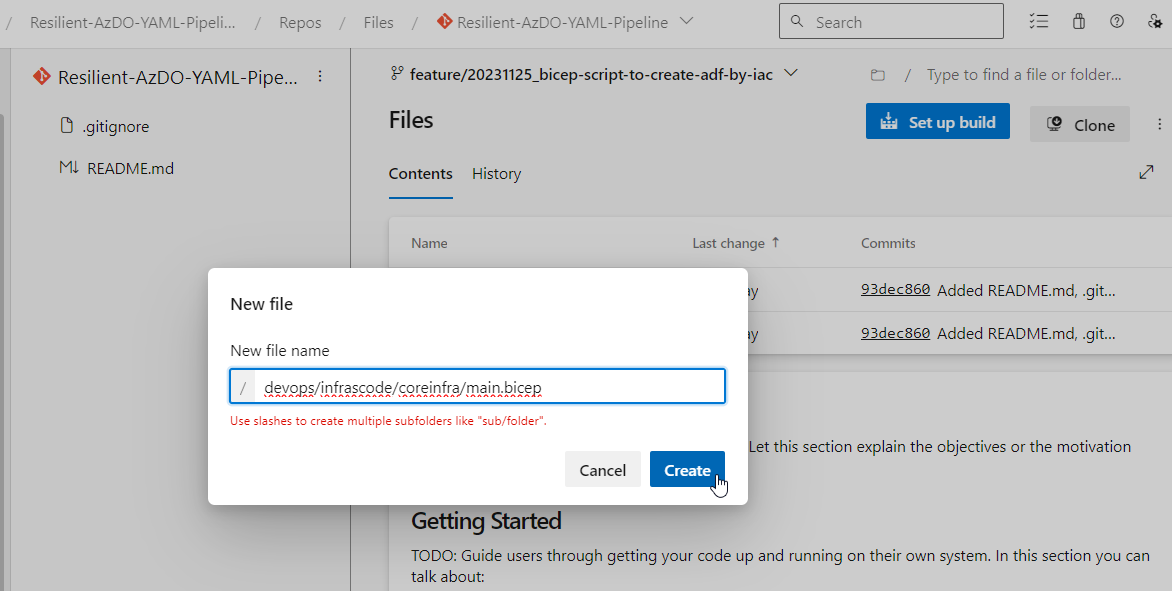Click first 'Added README.md, .git...' commit message
This screenshot has height=591, width=1172.
(1026, 291)
